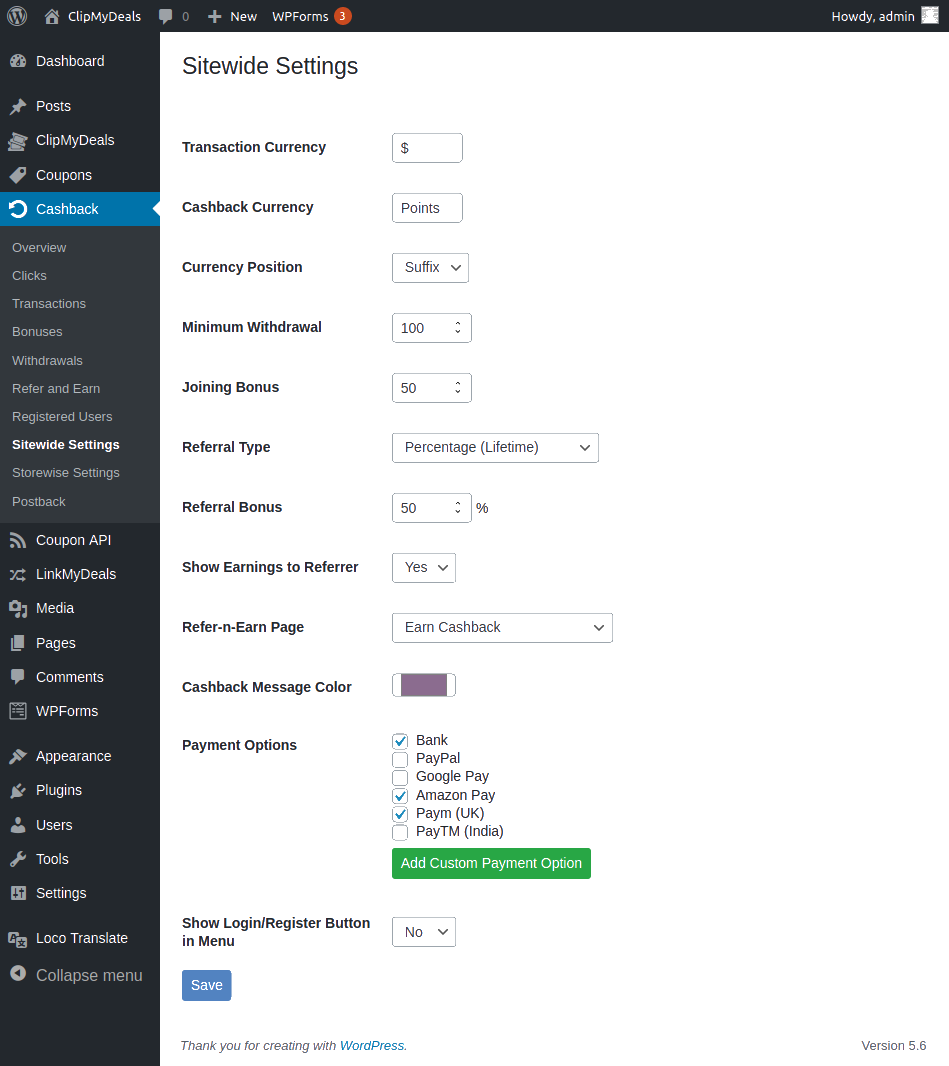The image size is (949, 1066).
Task: Click the Joining Bonus number field
Action: (x=432, y=388)
